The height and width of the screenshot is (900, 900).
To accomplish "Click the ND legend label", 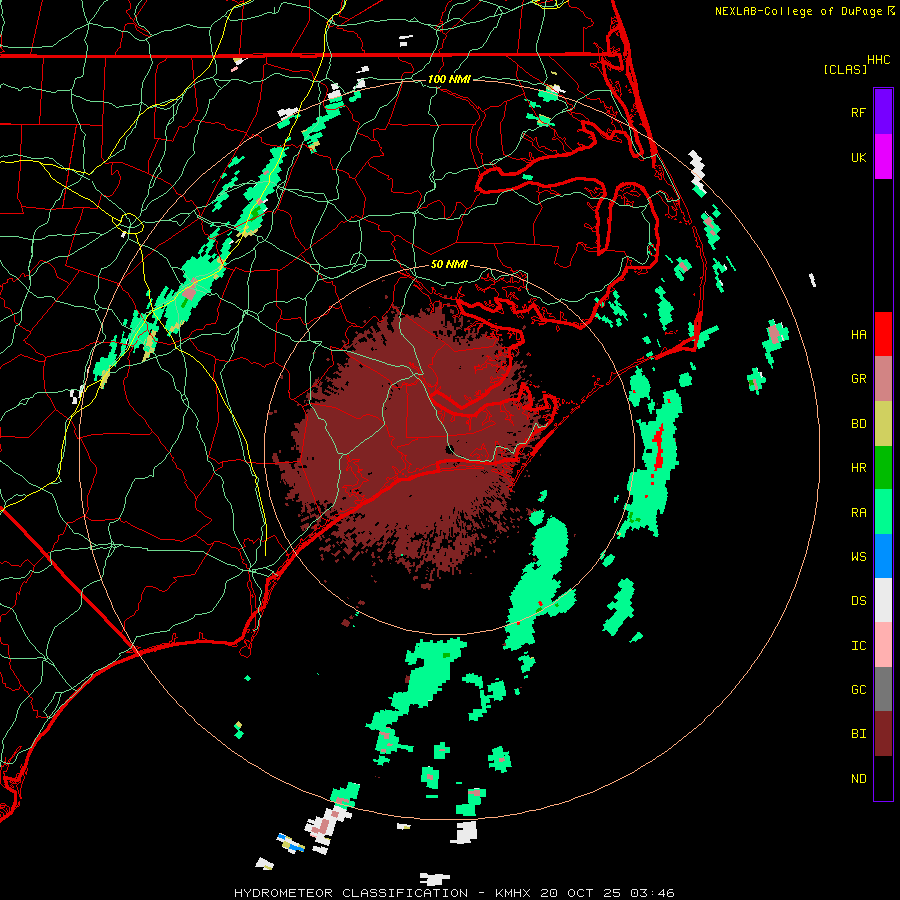I will point(858,779).
